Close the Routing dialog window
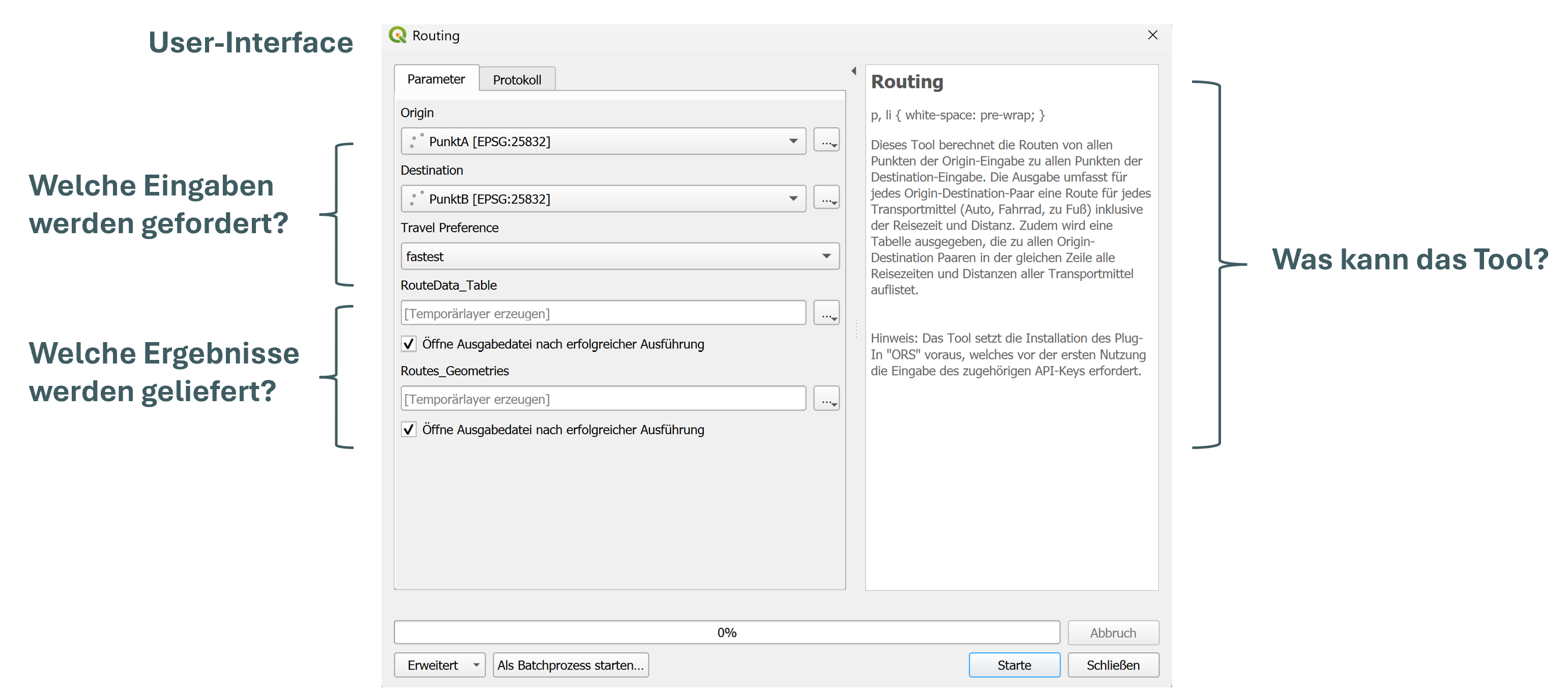1568x700 pixels. tap(1152, 35)
